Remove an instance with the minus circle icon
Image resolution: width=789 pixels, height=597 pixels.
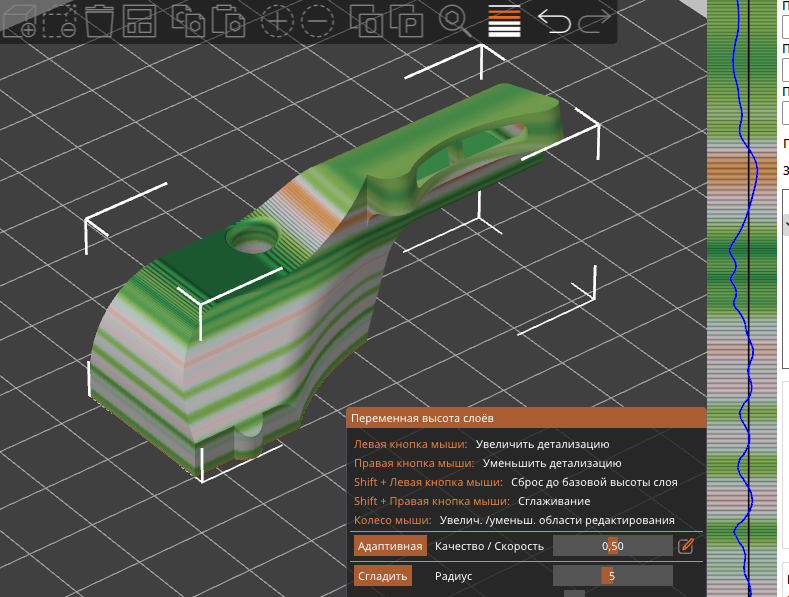pos(317,21)
